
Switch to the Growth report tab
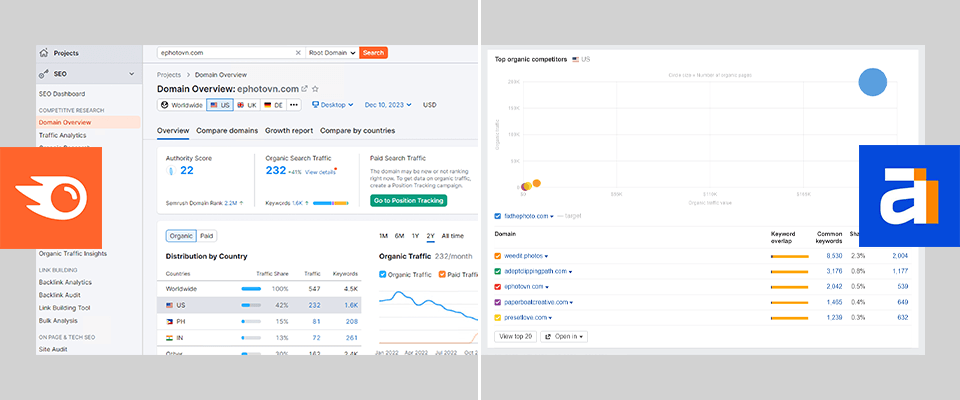[289, 130]
